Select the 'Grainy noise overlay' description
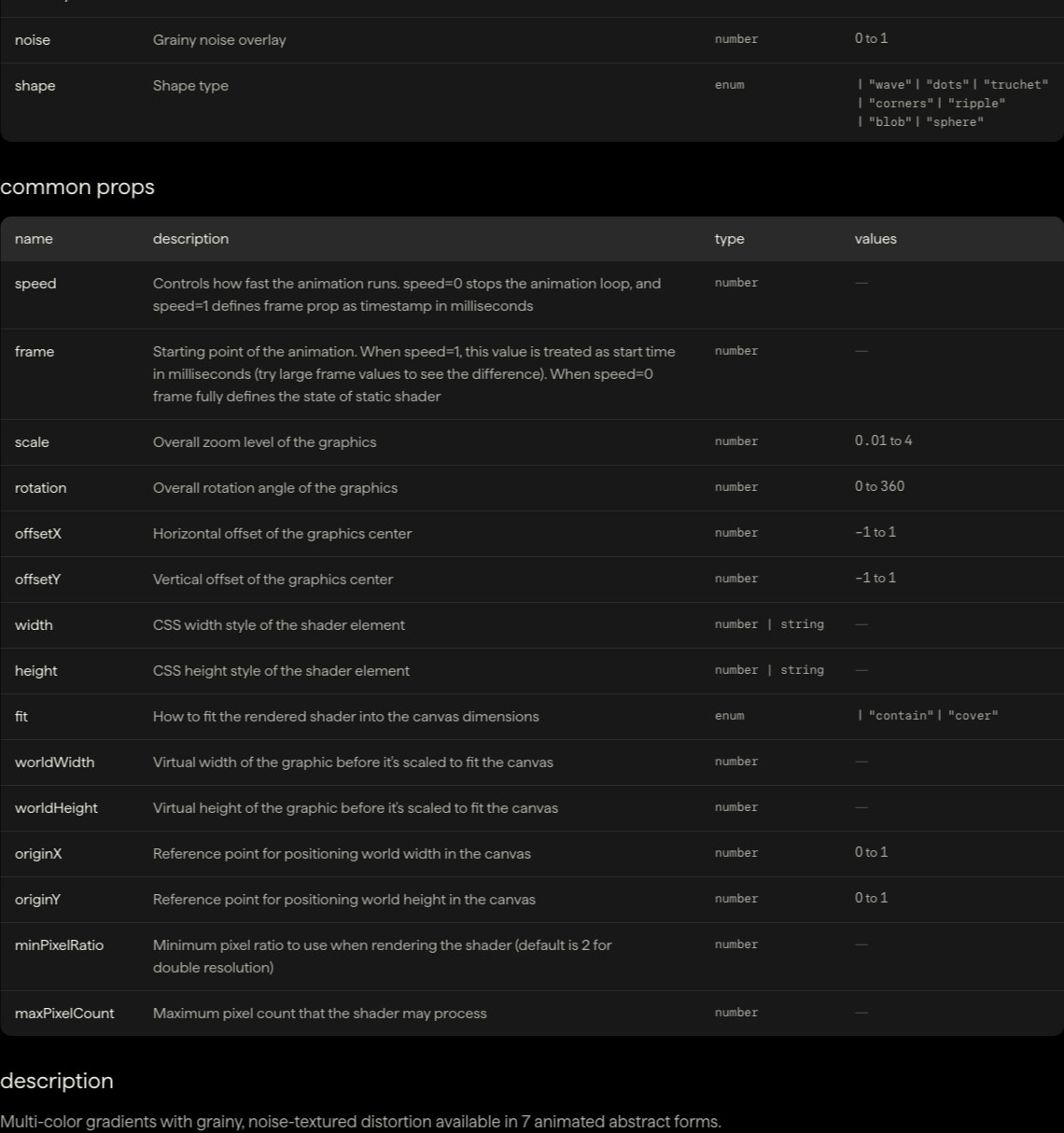Image resolution: width=1064 pixels, height=1133 pixels. click(219, 40)
